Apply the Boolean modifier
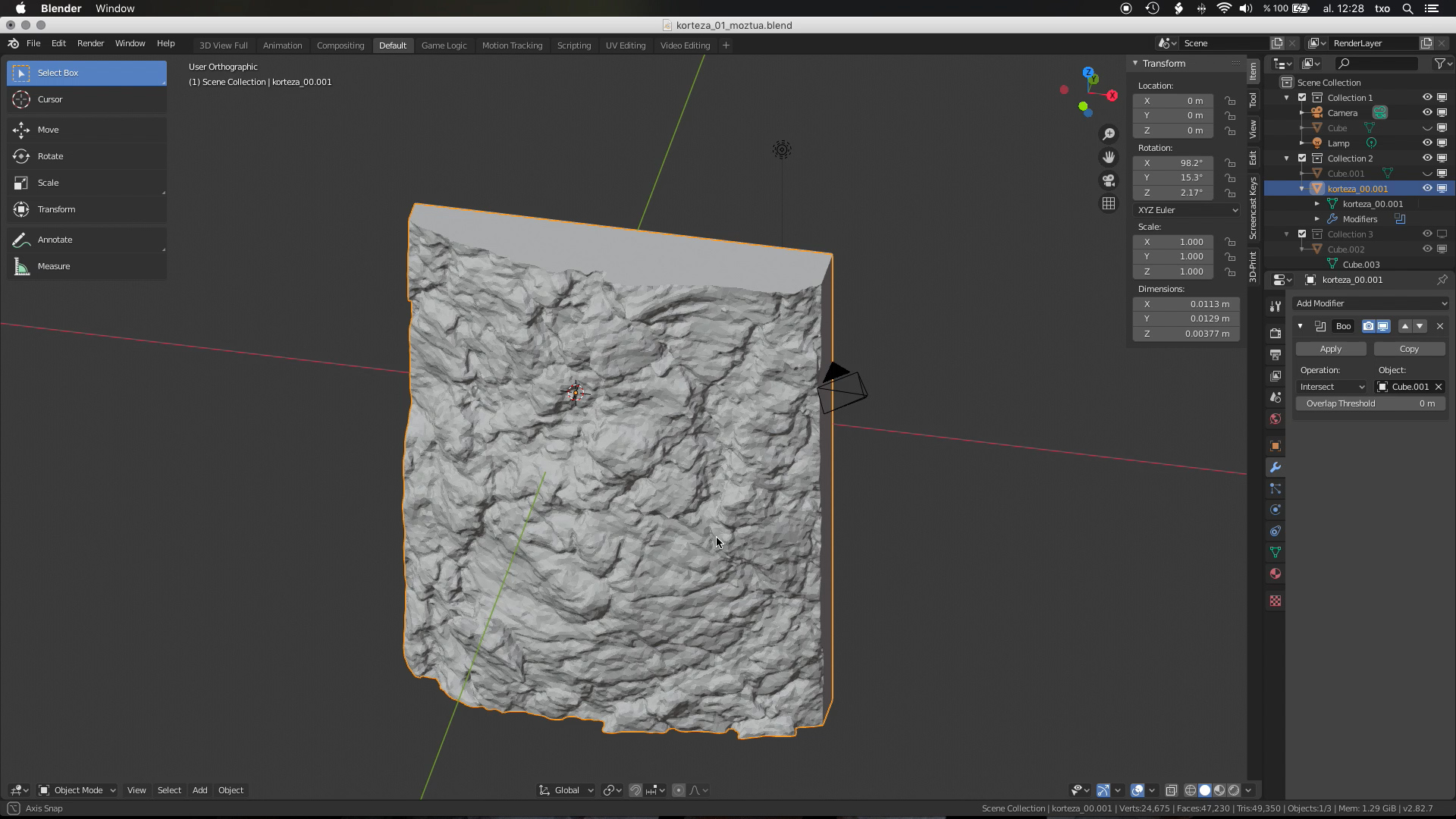This screenshot has width=1456, height=819. tap(1330, 349)
